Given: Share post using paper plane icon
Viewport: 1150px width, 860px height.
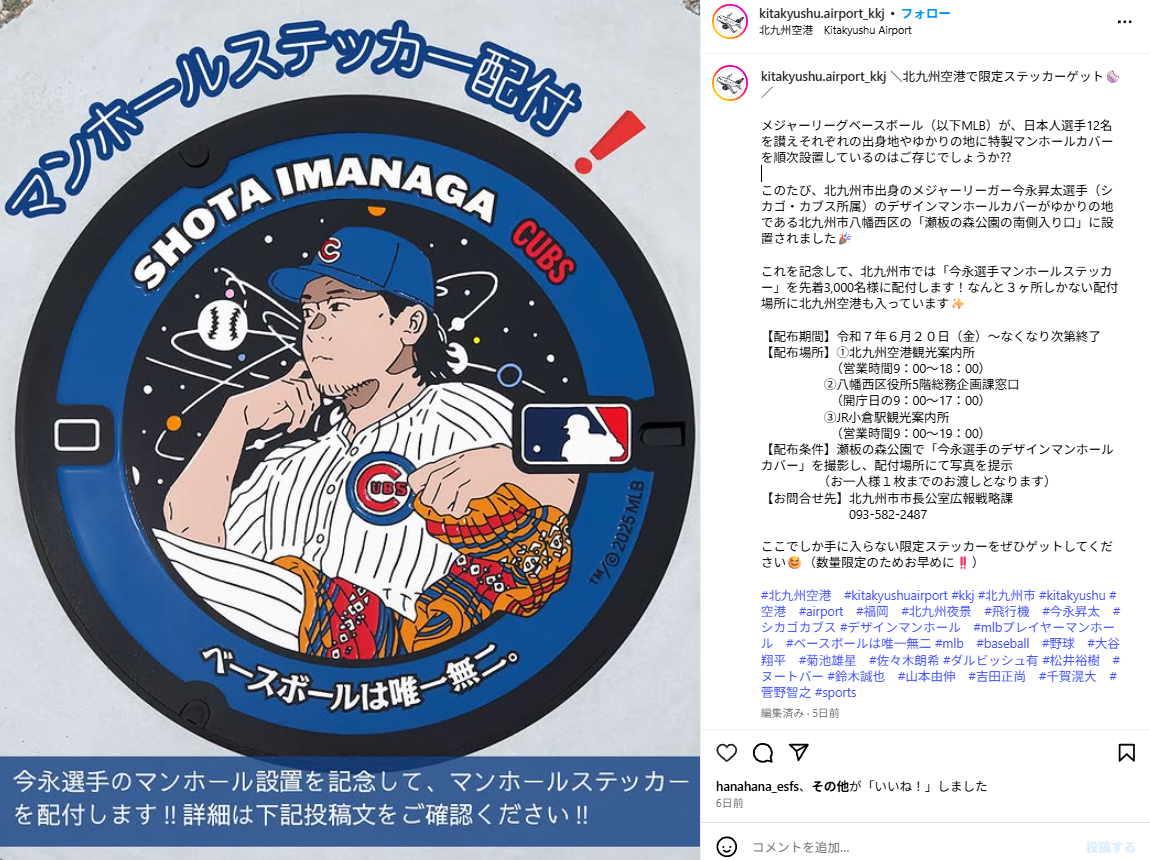Looking at the screenshot, I should pos(799,752).
